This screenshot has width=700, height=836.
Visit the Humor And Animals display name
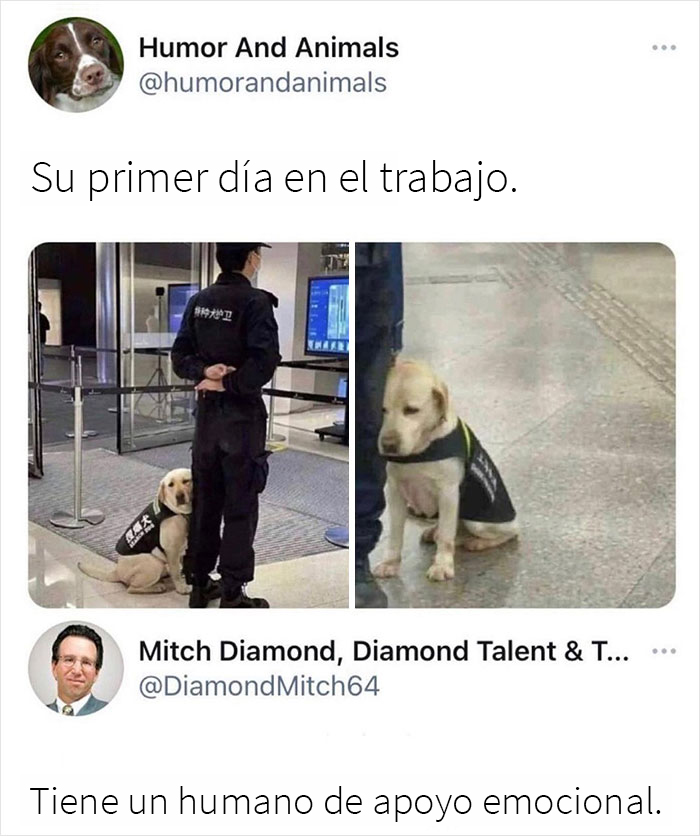[269, 47]
